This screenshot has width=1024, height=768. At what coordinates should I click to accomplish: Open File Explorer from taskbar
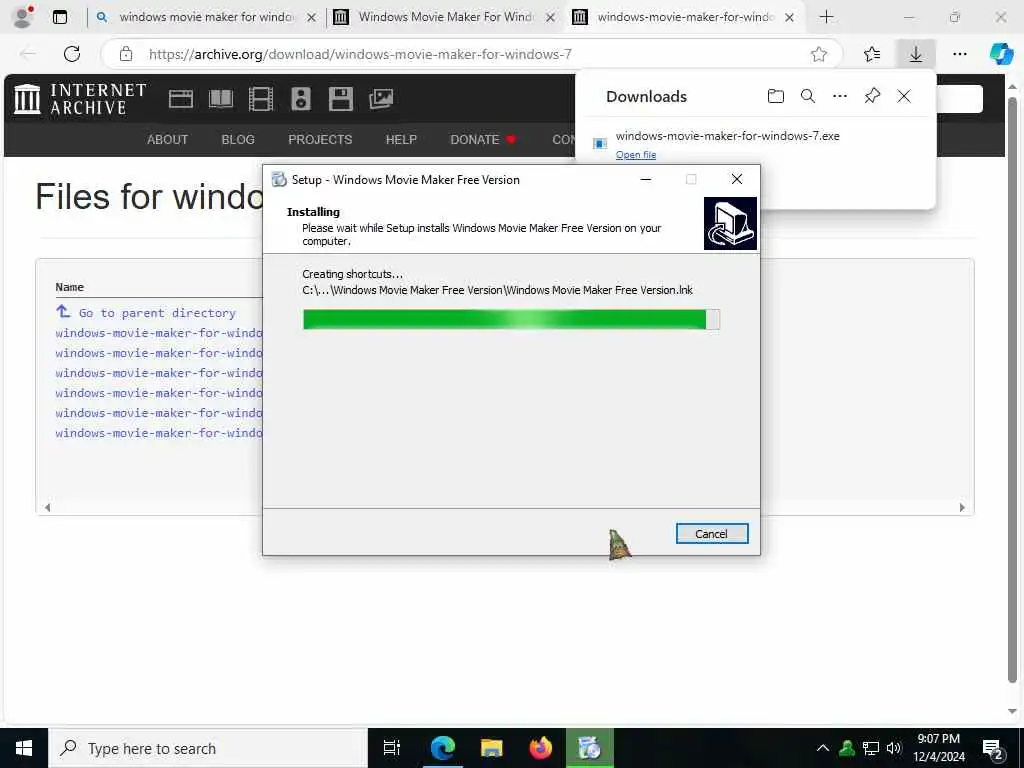click(x=492, y=748)
